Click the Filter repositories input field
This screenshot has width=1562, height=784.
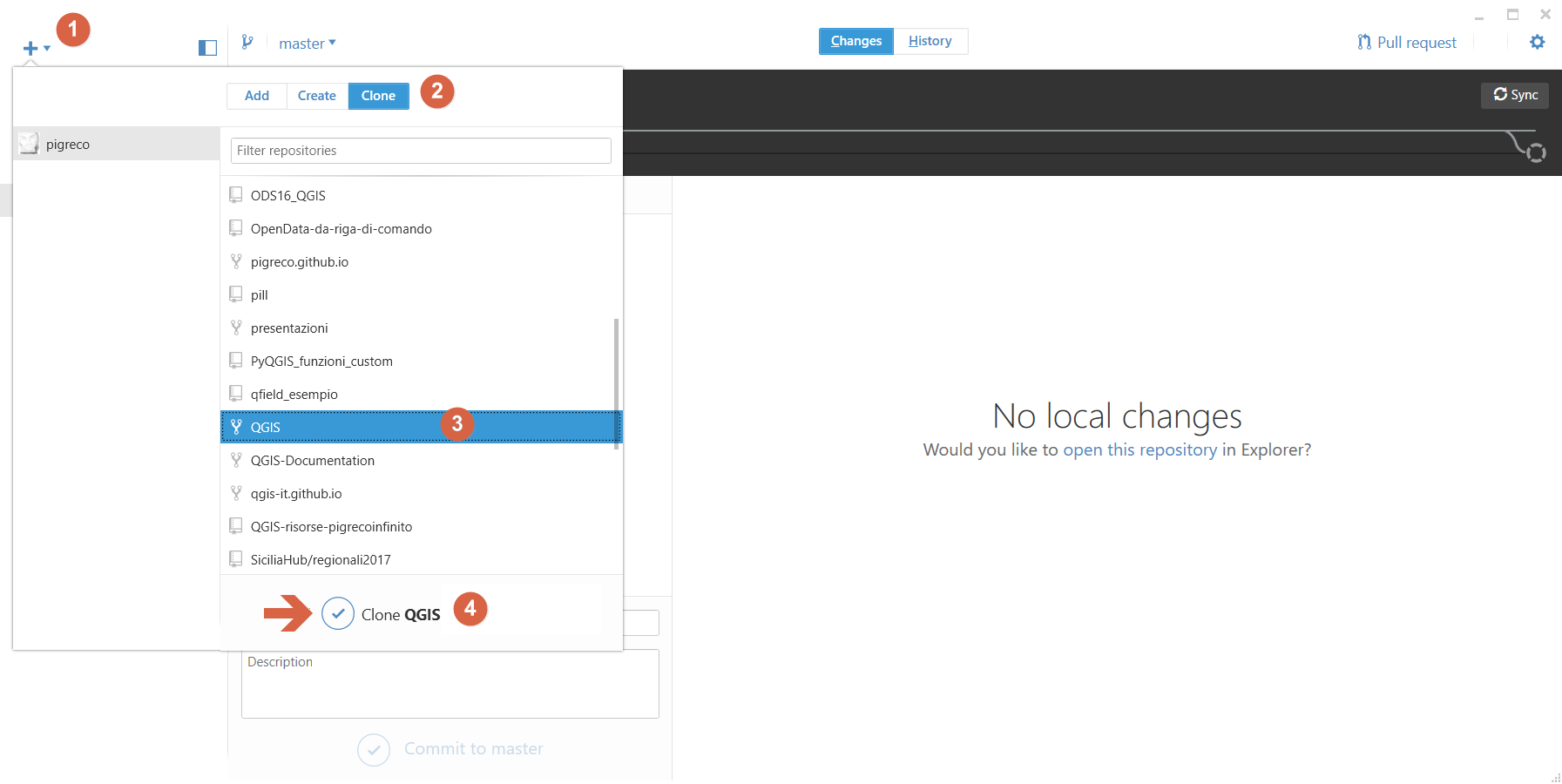(x=421, y=151)
